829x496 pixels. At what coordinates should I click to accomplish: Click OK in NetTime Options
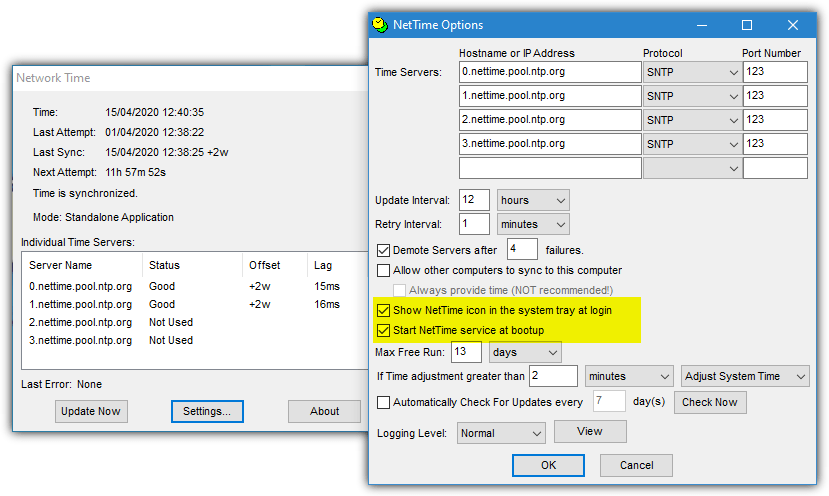[x=548, y=465]
